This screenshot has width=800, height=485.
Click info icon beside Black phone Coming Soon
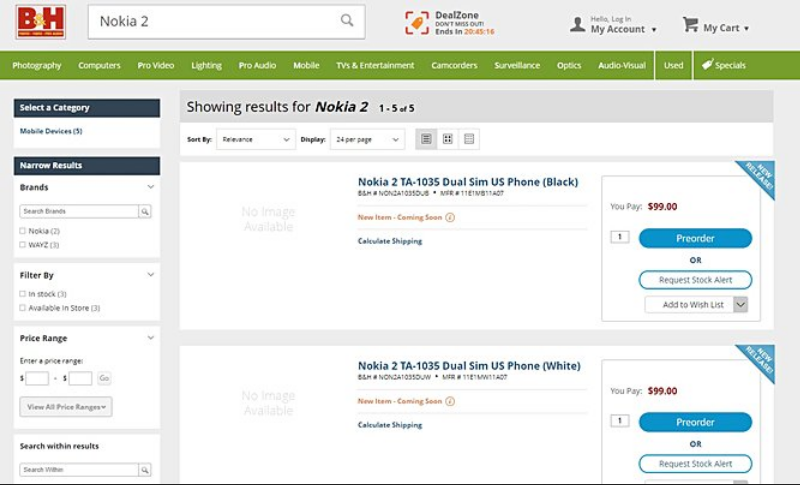tap(450, 217)
